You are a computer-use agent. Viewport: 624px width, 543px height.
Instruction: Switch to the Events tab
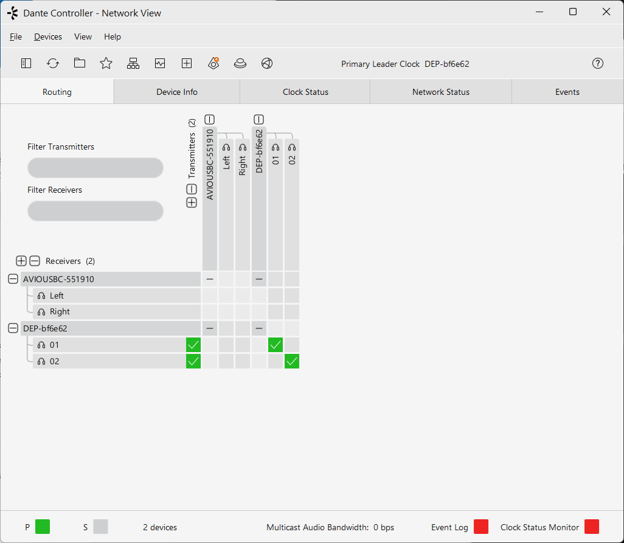(x=567, y=92)
